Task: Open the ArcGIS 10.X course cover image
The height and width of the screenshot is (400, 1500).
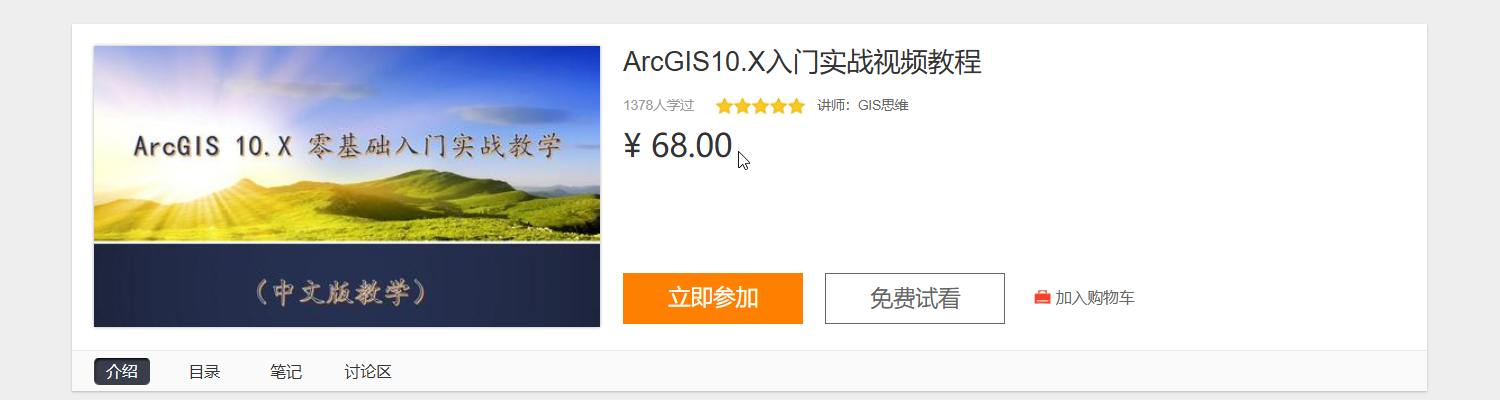Action: [x=347, y=186]
